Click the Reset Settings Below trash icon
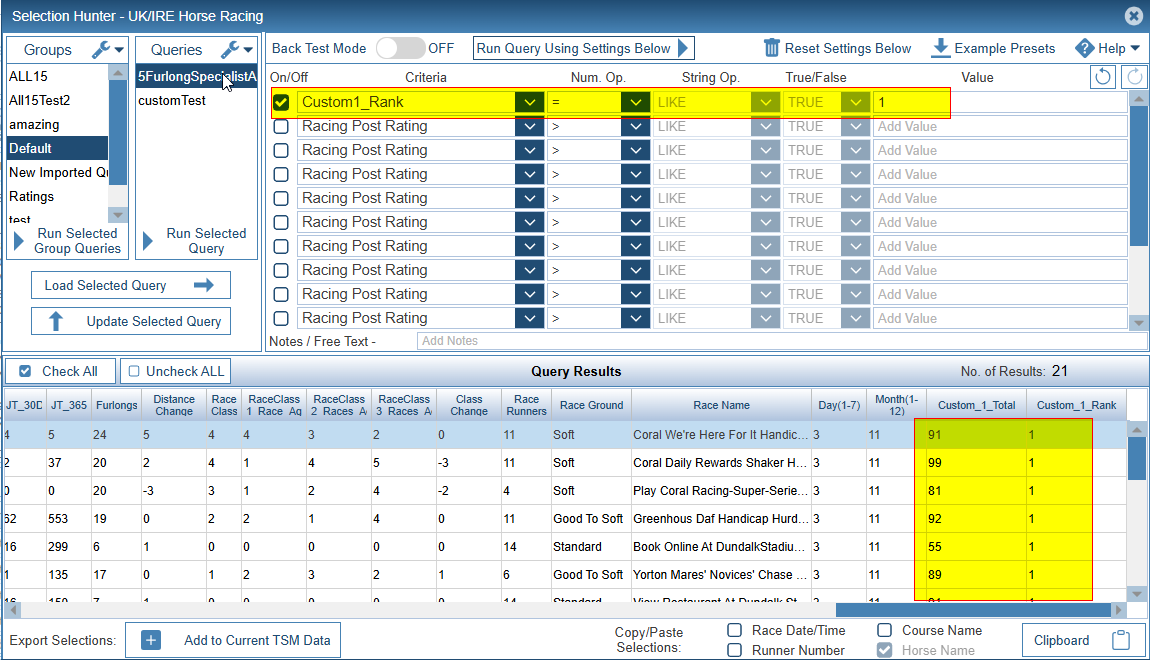Screen dimensions: 1150x660 (x=772, y=48)
